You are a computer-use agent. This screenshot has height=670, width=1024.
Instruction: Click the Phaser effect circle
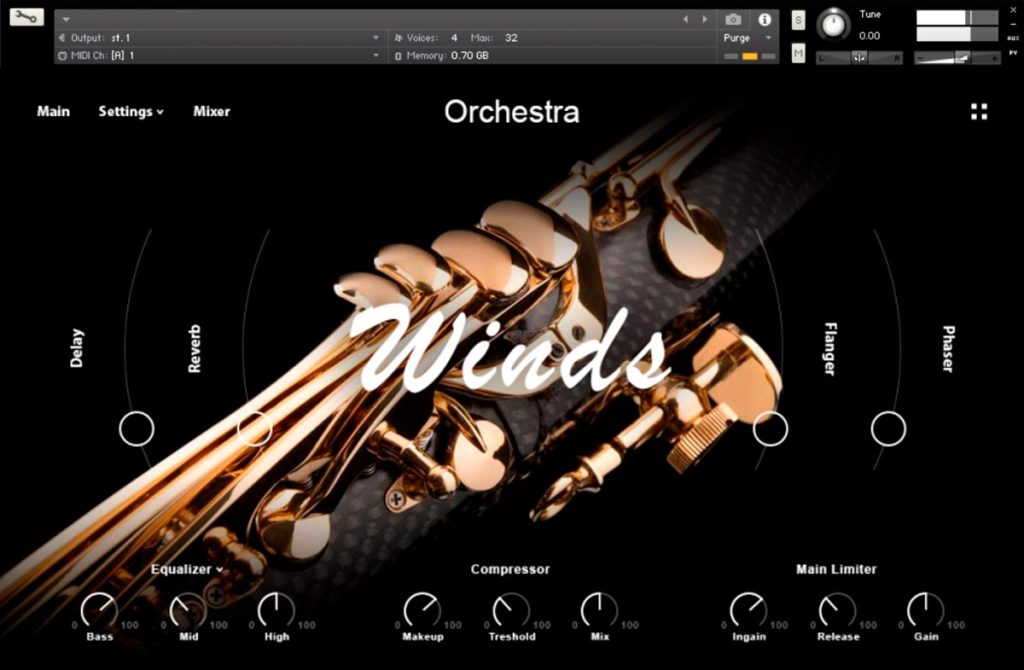888,429
